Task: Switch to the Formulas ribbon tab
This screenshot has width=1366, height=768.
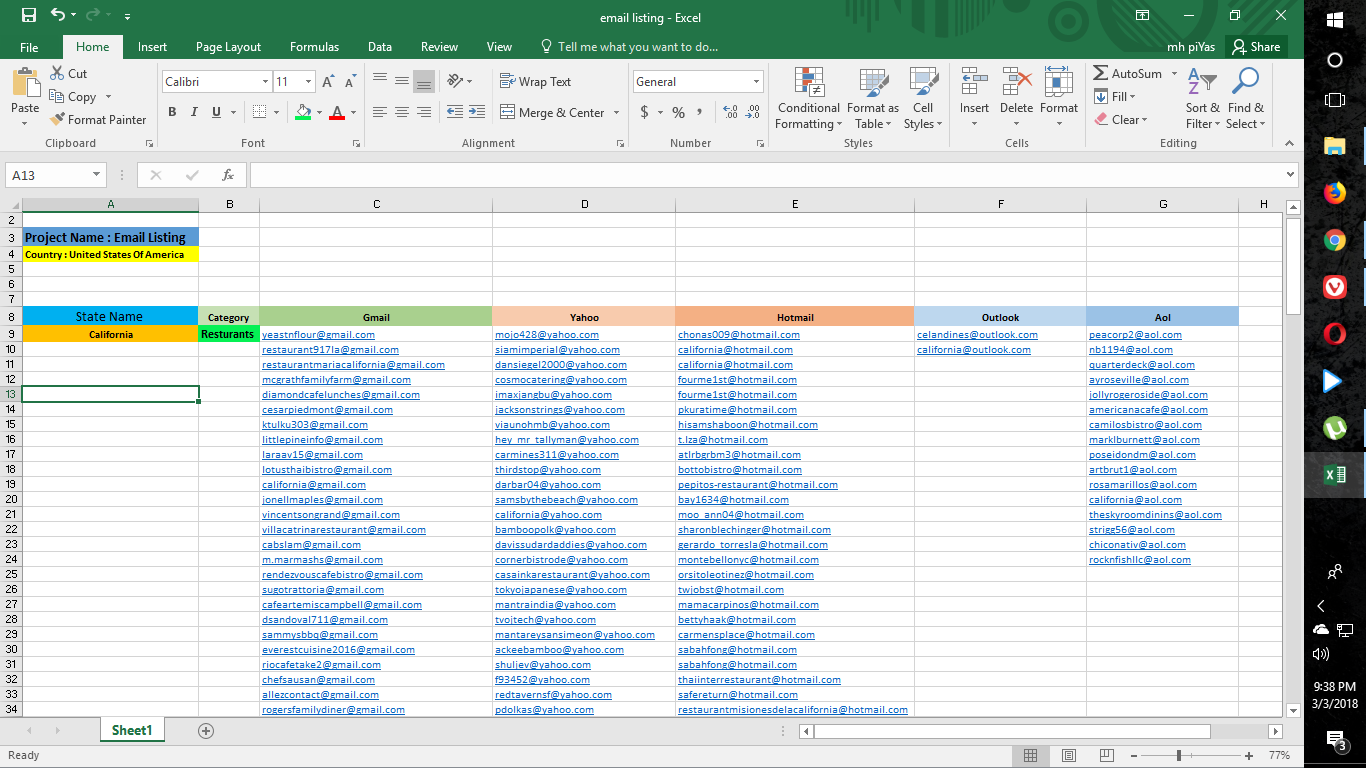Action: click(x=314, y=46)
